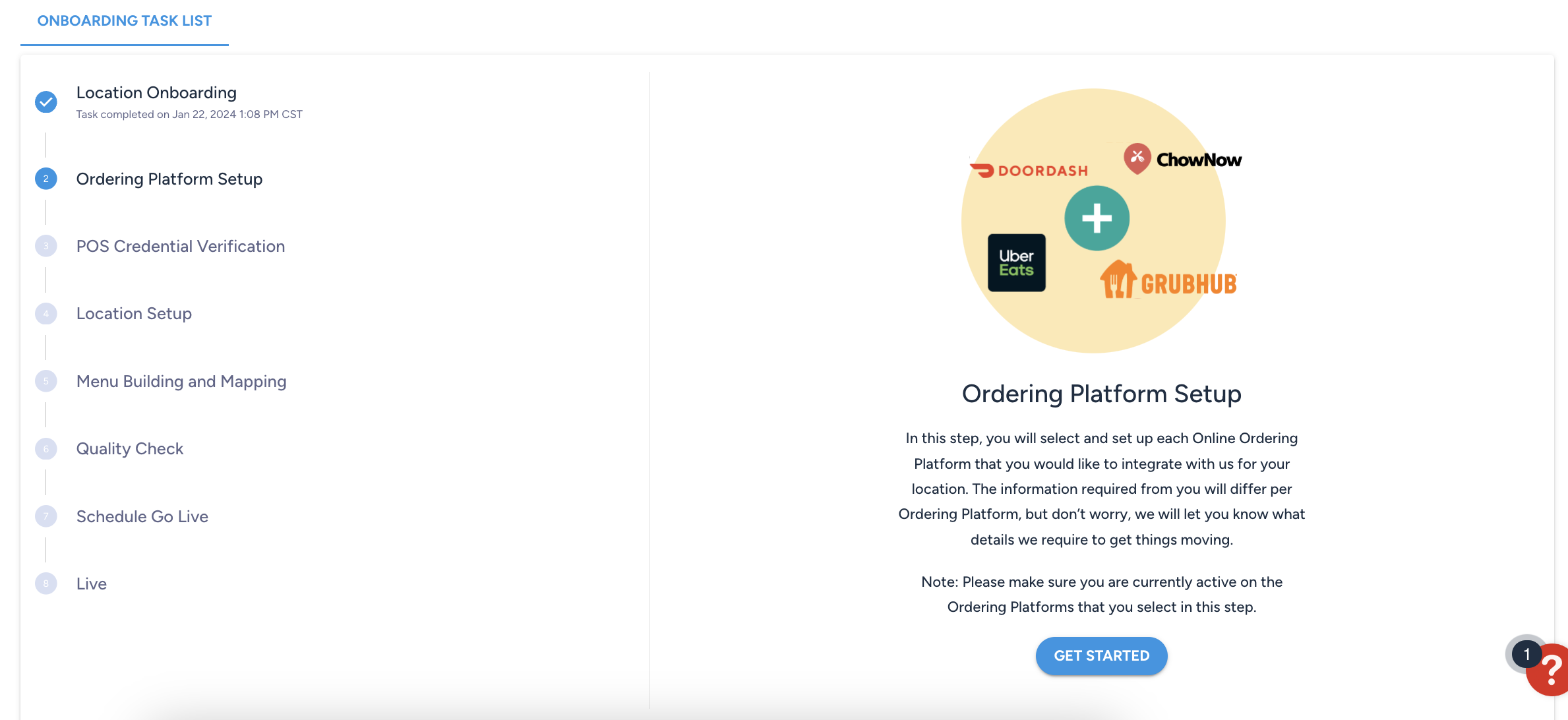The height and width of the screenshot is (720, 1568).
Task: Click the blue checkmark on Location Onboarding
Action: point(45,102)
